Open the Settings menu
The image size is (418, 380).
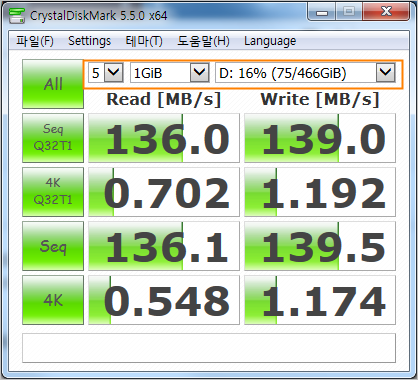click(x=89, y=41)
